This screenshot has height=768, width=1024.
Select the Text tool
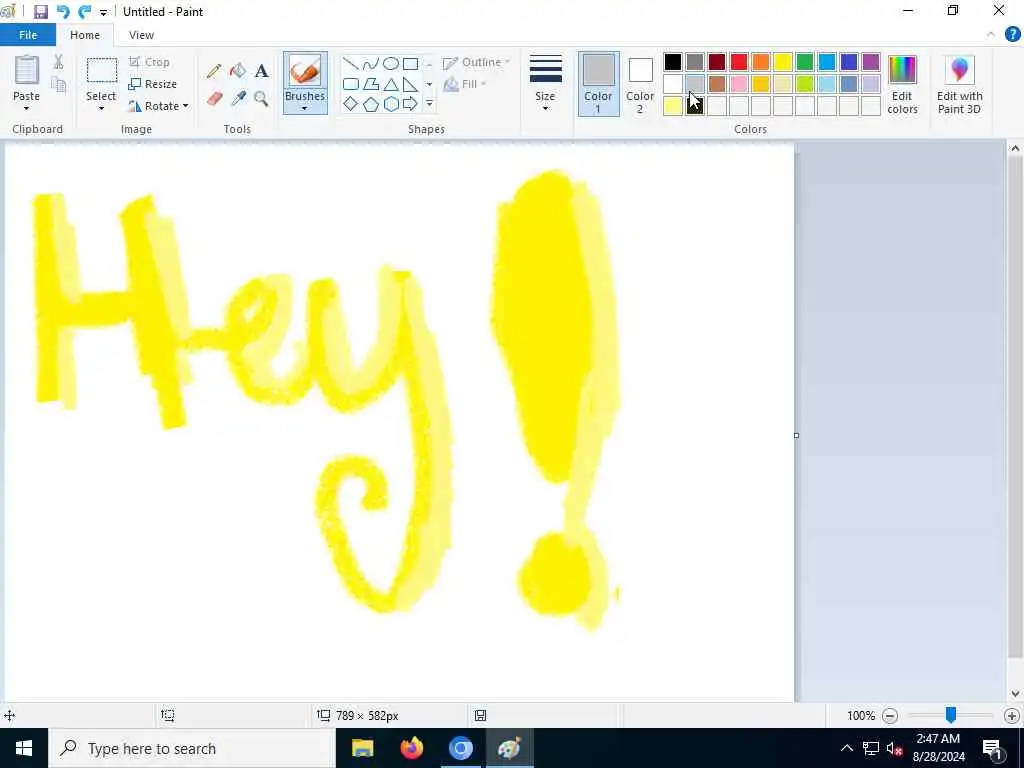[x=261, y=71]
